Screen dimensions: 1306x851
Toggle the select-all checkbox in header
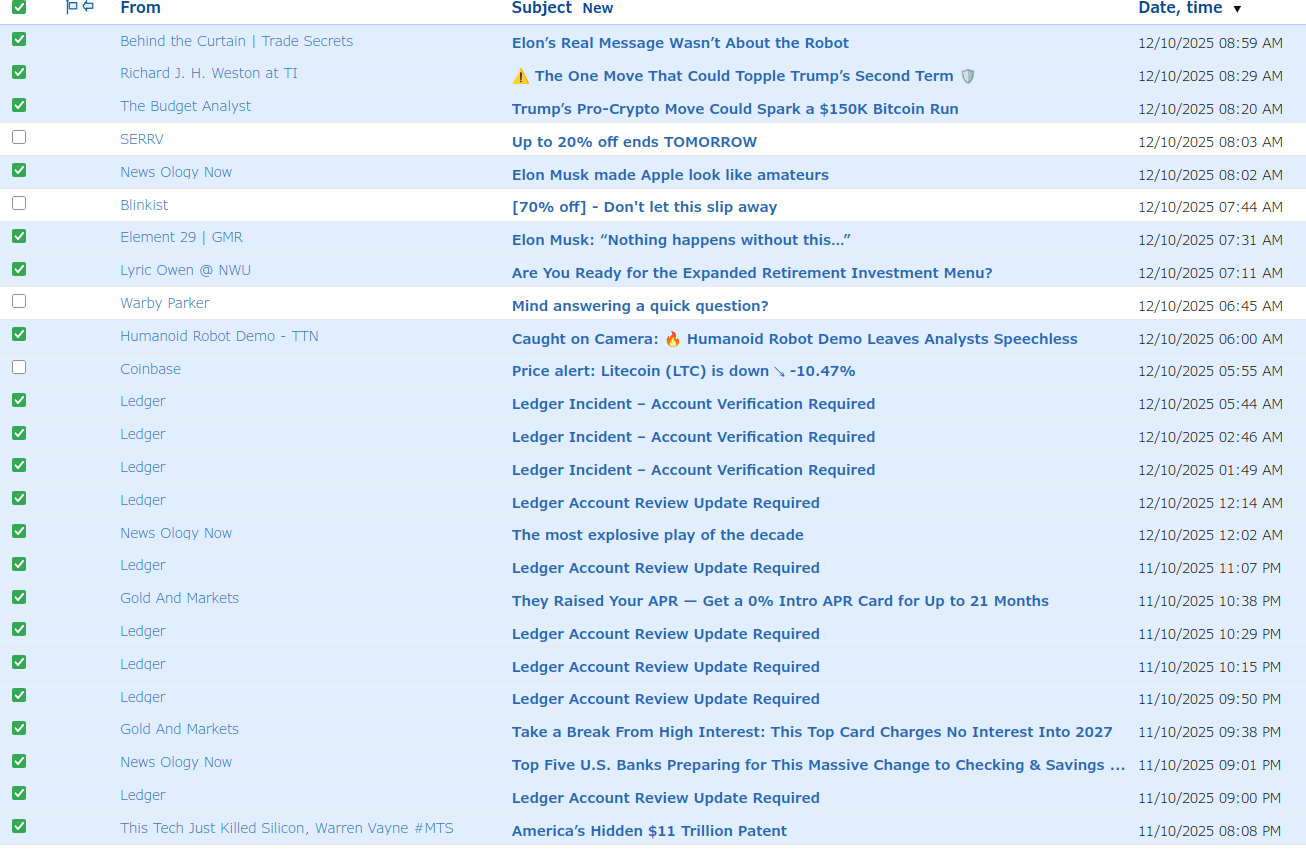tap(19, 8)
